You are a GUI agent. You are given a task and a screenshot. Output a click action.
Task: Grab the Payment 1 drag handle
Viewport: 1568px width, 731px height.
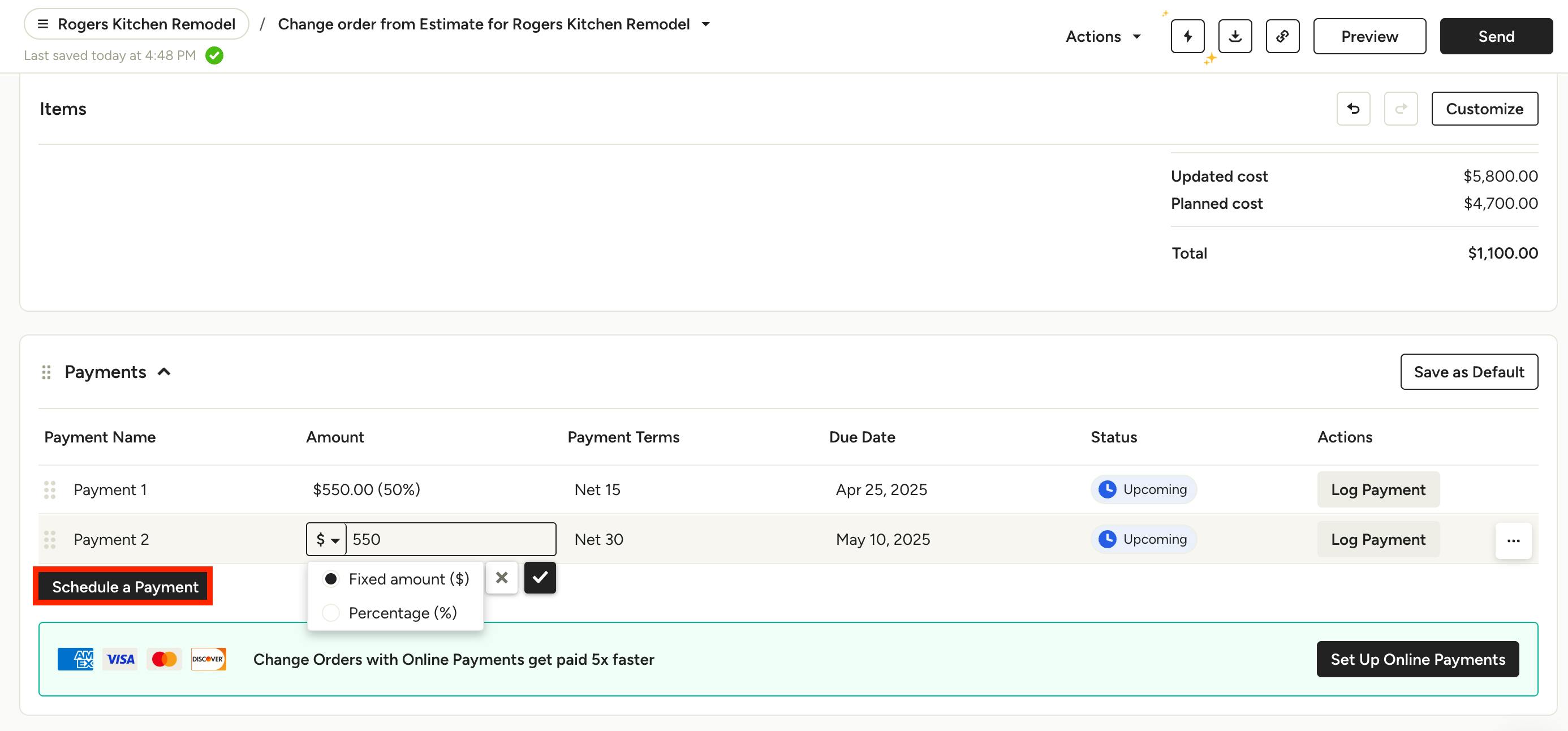50,489
